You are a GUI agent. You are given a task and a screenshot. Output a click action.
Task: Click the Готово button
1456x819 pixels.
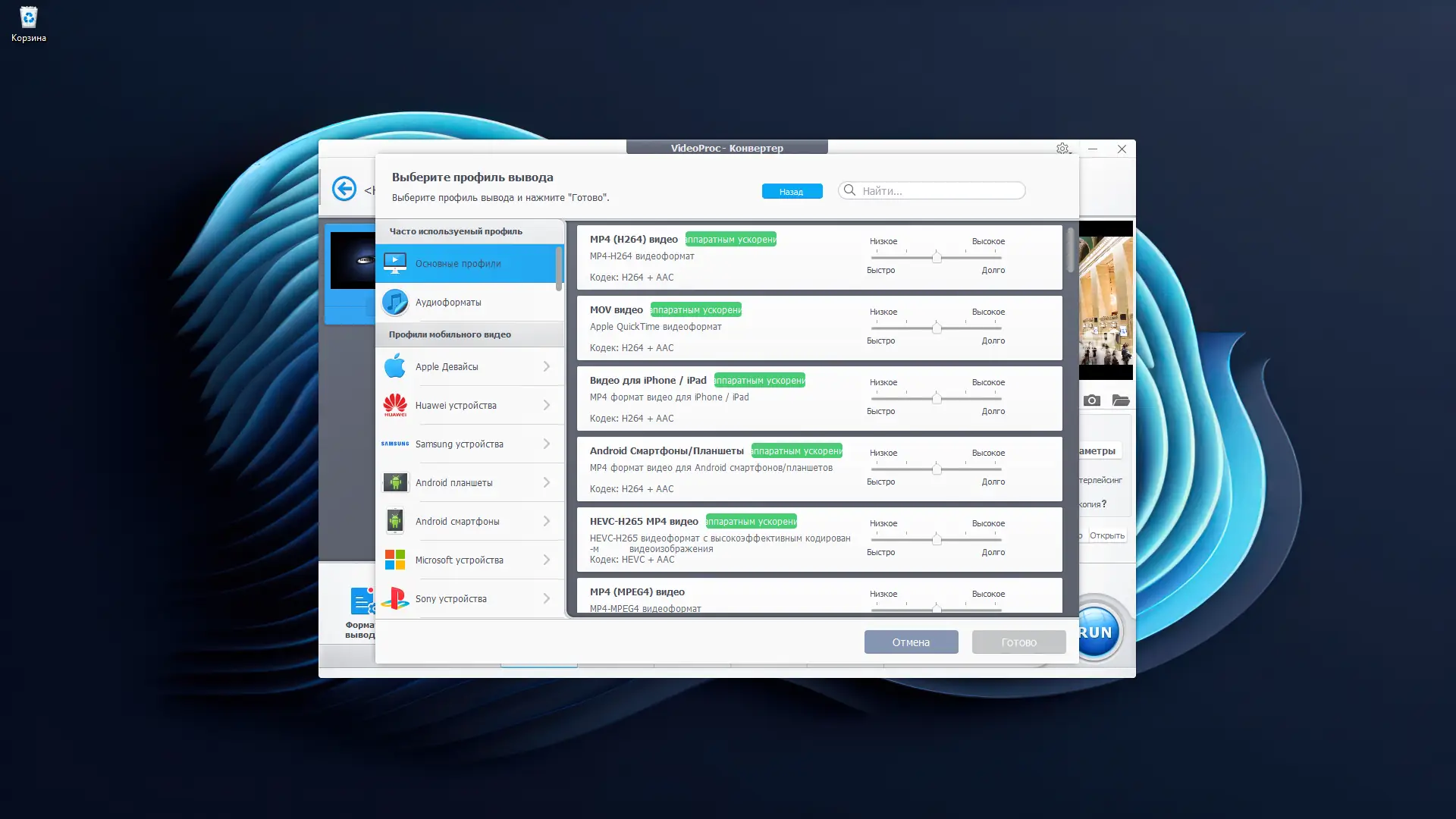1018,642
